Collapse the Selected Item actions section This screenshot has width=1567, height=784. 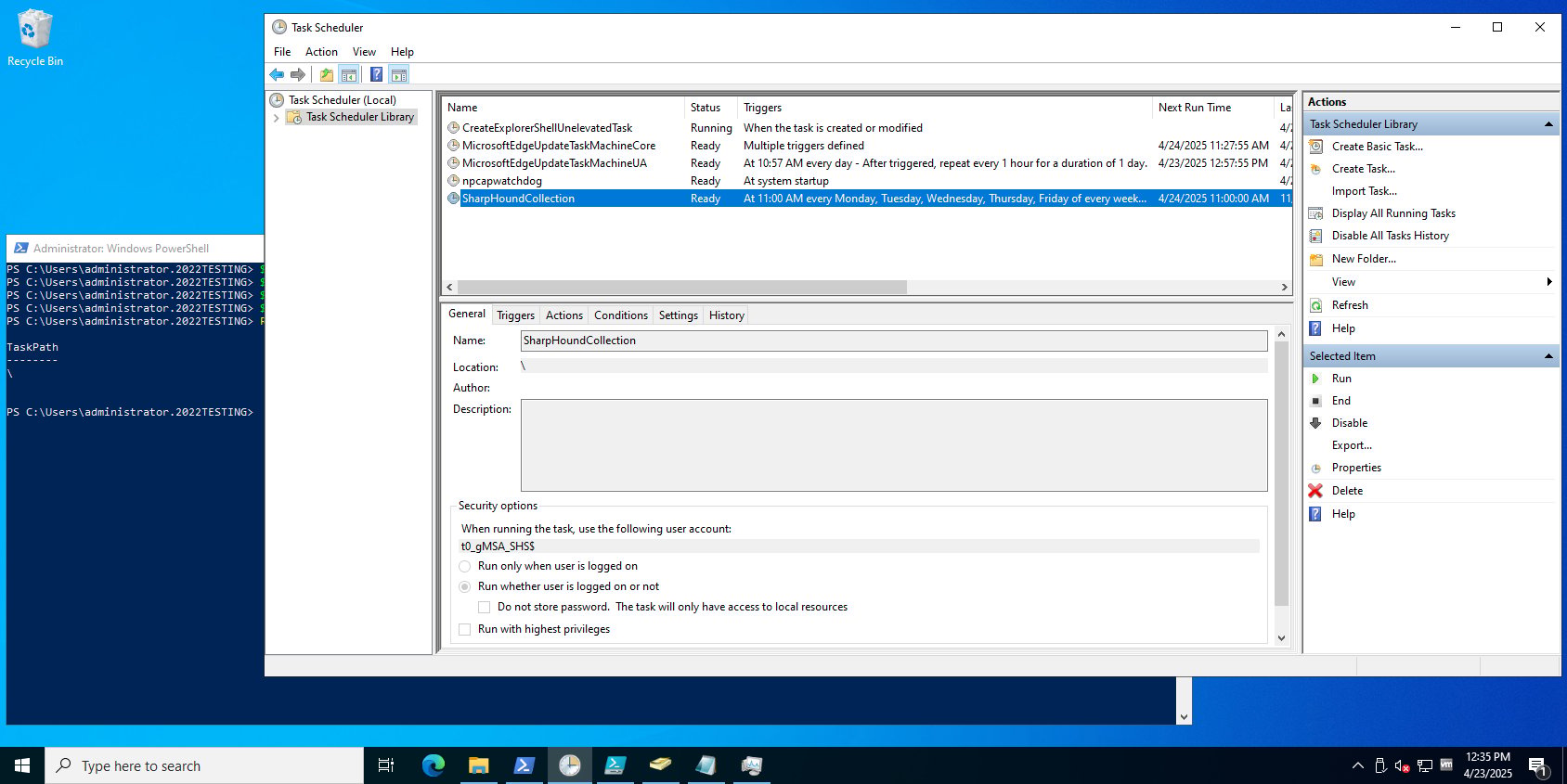click(1548, 356)
